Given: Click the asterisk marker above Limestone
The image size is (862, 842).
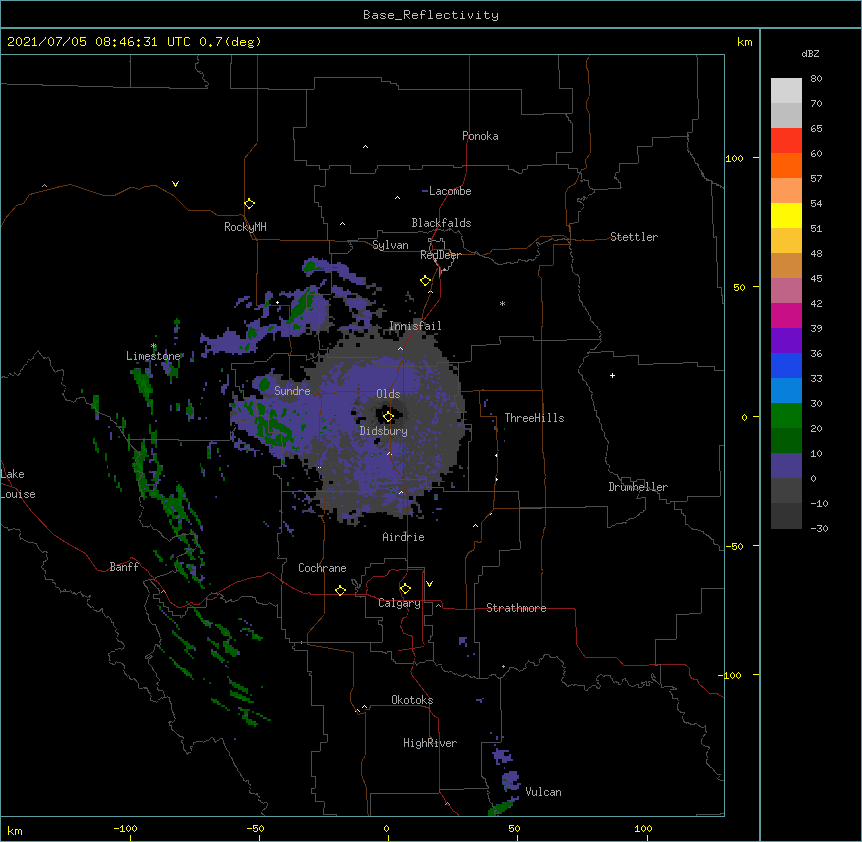Looking at the screenshot, I should pyautogui.click(x=153, y=346).
